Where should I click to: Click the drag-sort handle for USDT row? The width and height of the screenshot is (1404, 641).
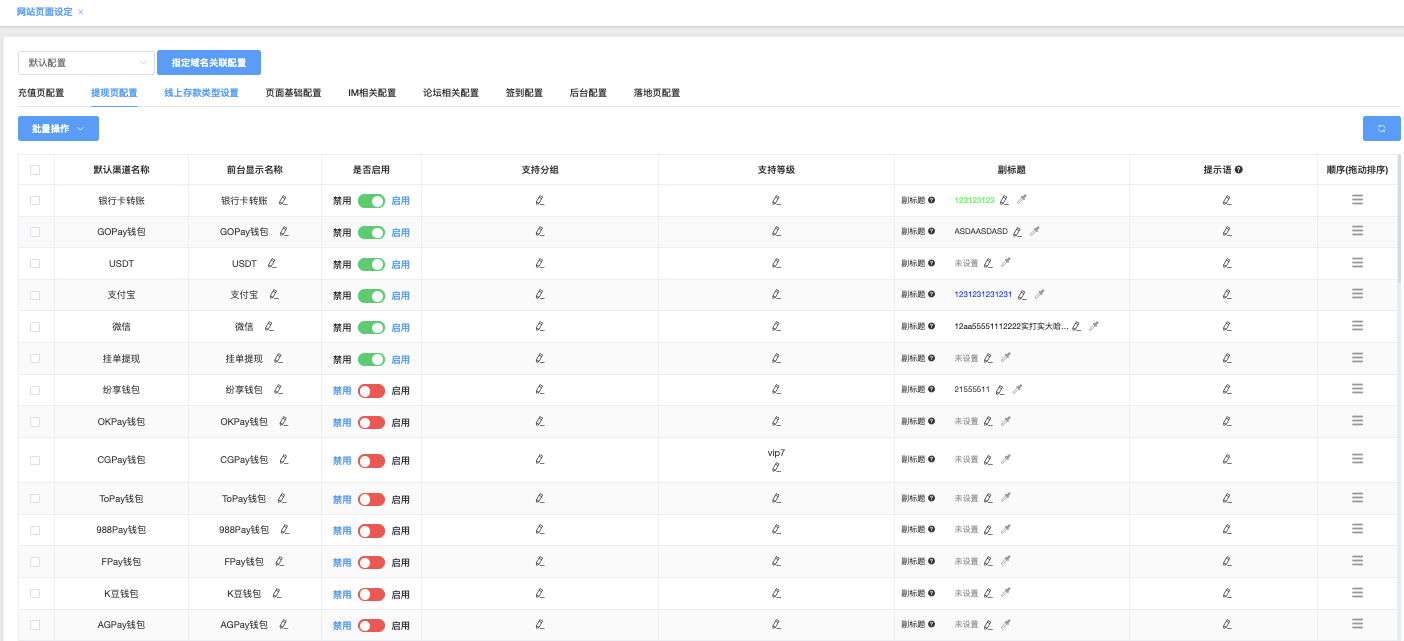click(1357, 263)
